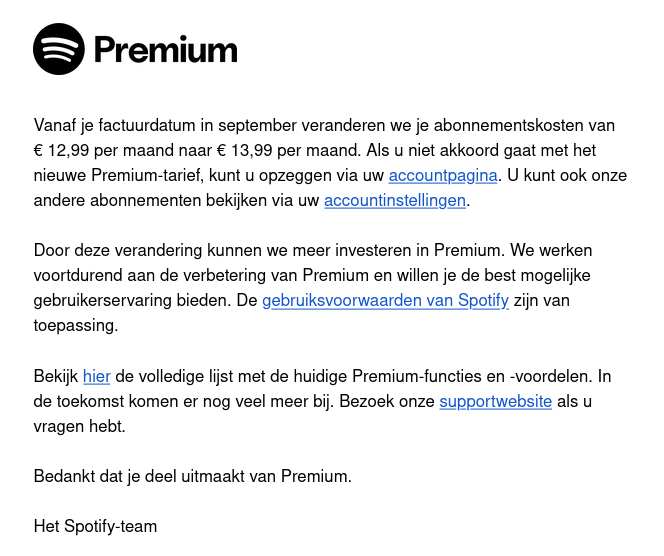
Task: Click the word 'Premium-tarief' in the text
Action: point(144,176)
